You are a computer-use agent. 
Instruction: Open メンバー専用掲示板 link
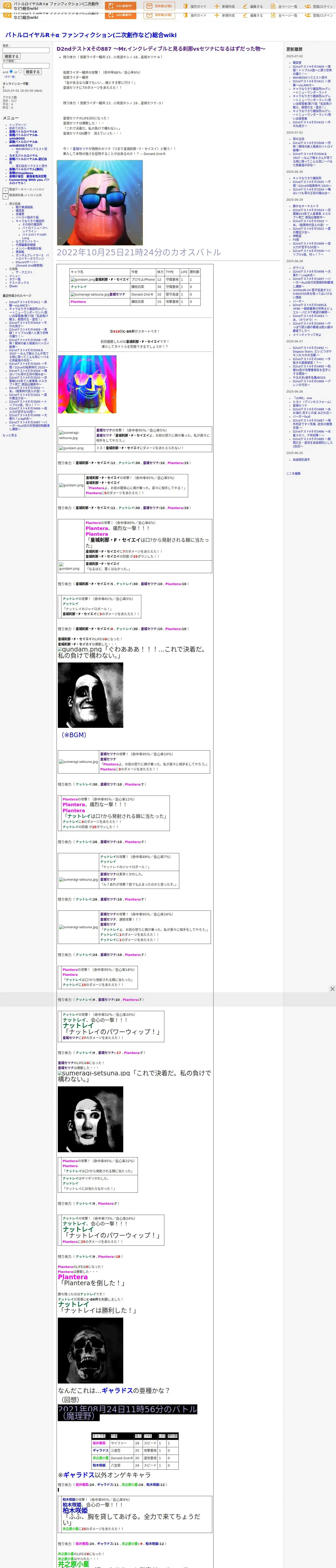click(x=29, y=248)
